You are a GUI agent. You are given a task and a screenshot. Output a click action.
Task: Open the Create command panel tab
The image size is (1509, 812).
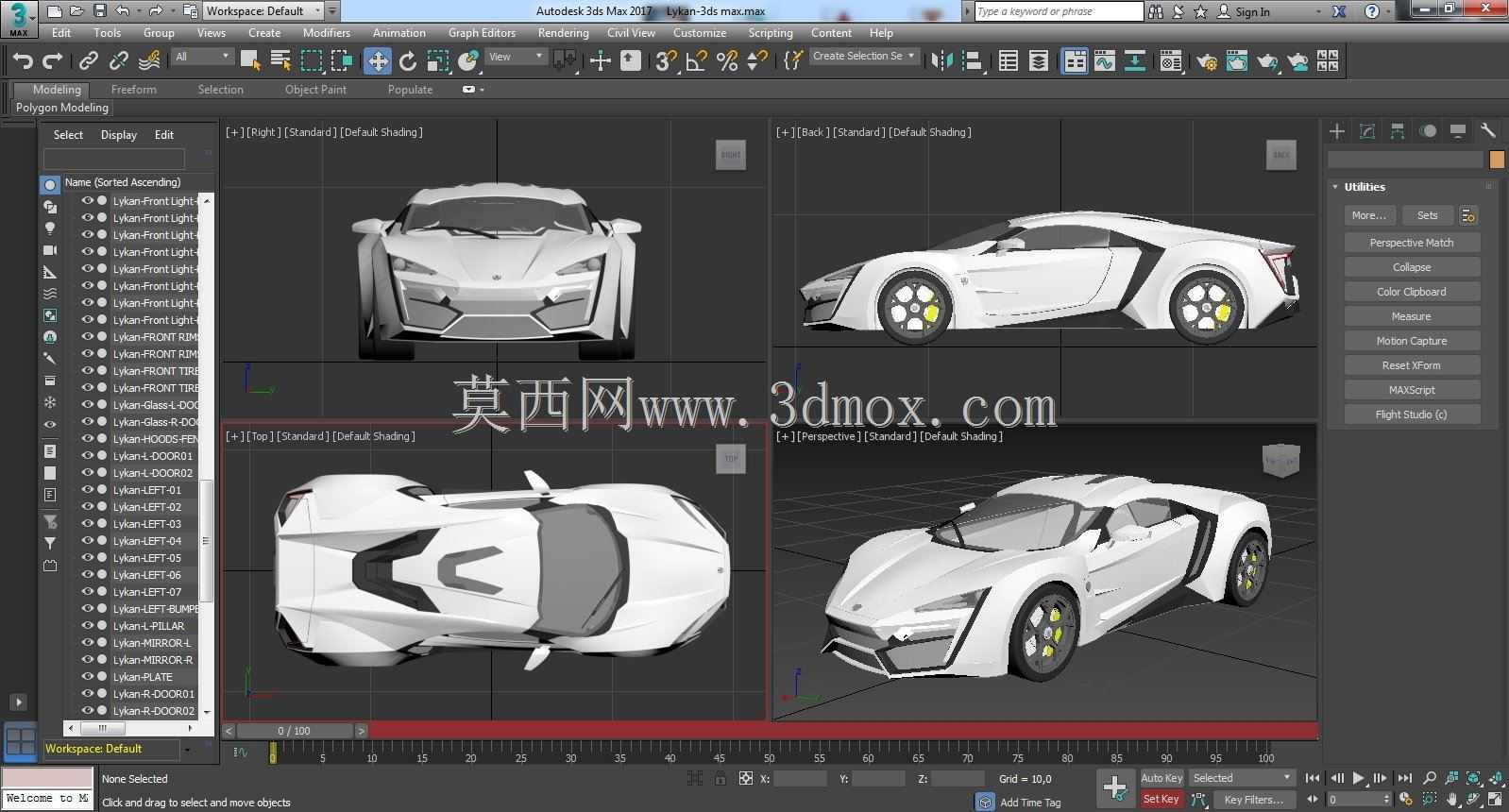[x=1337, y=131]
